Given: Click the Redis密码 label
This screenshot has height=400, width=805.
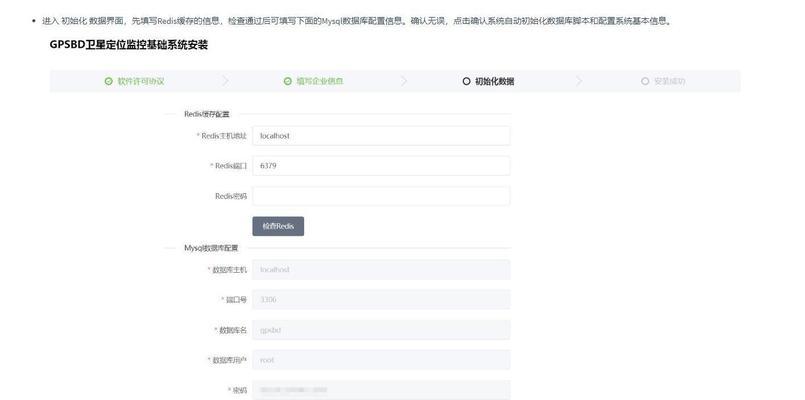Looking at the screenshot, I should [231, 196].
